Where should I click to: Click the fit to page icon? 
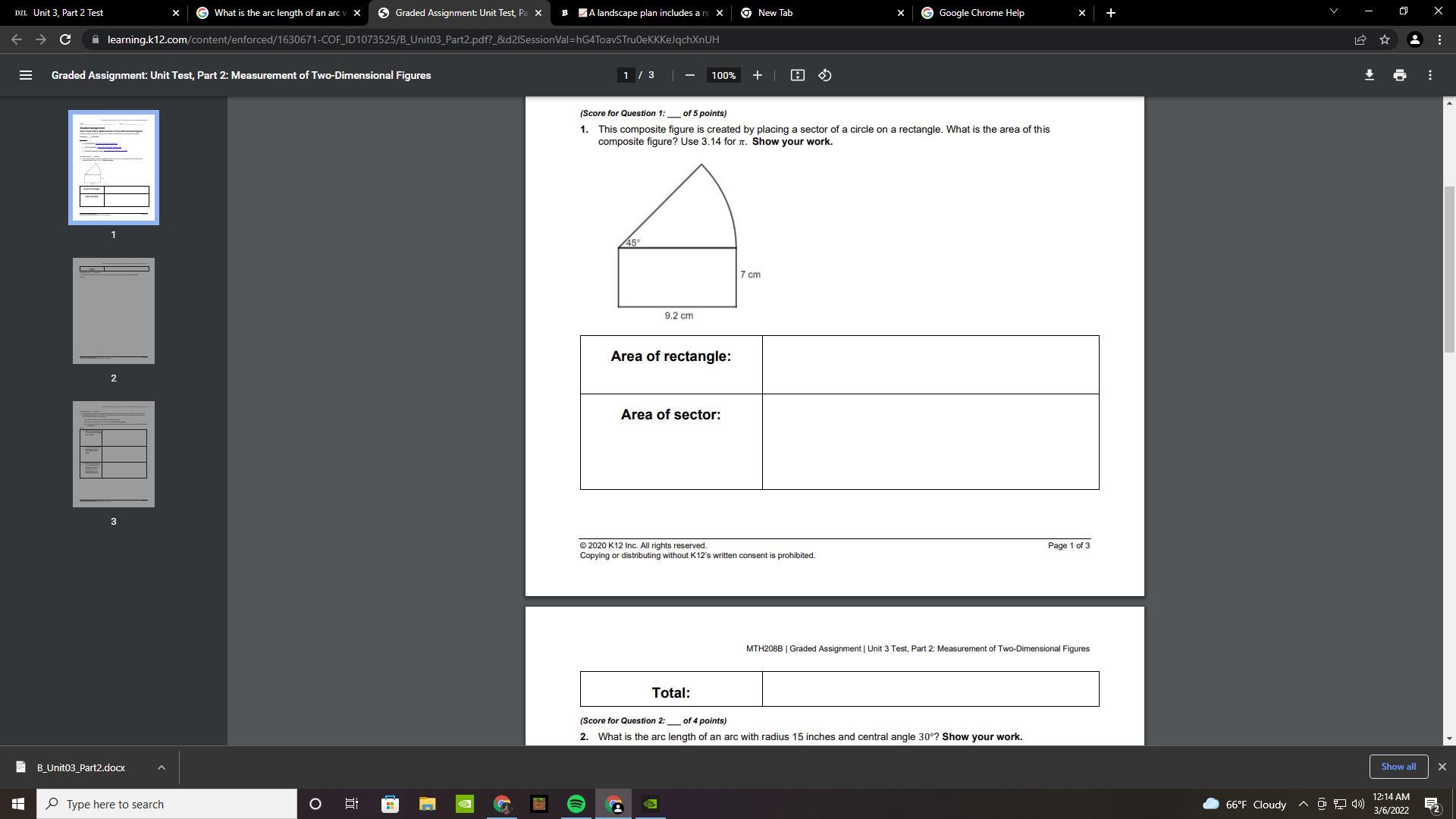pos(797,75)
